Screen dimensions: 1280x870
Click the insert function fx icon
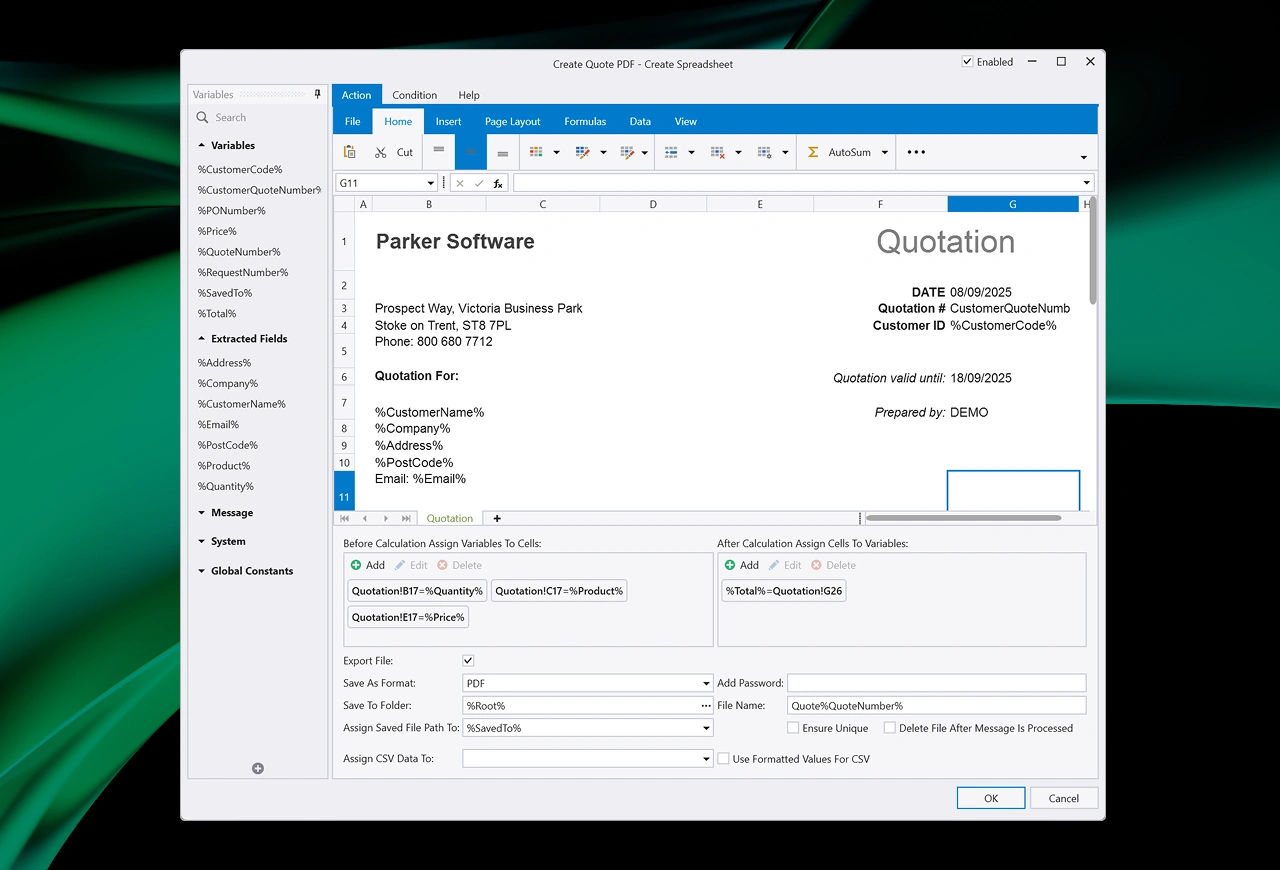498,183
